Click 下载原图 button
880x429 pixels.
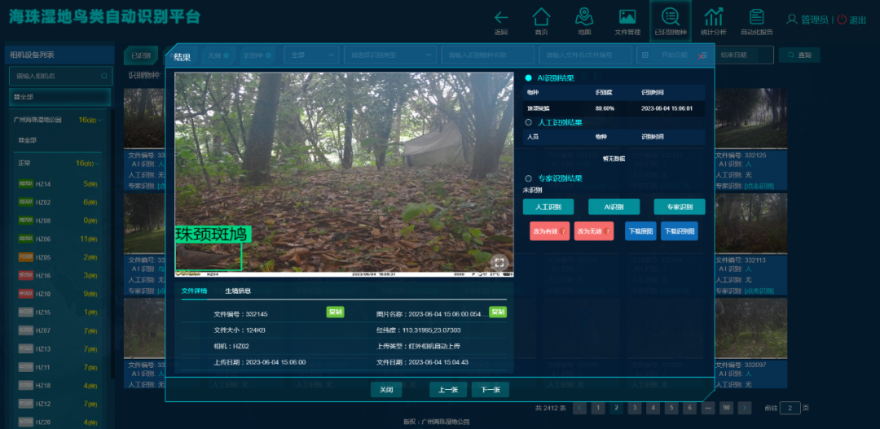pyautogui.click(x=641, y=231)
